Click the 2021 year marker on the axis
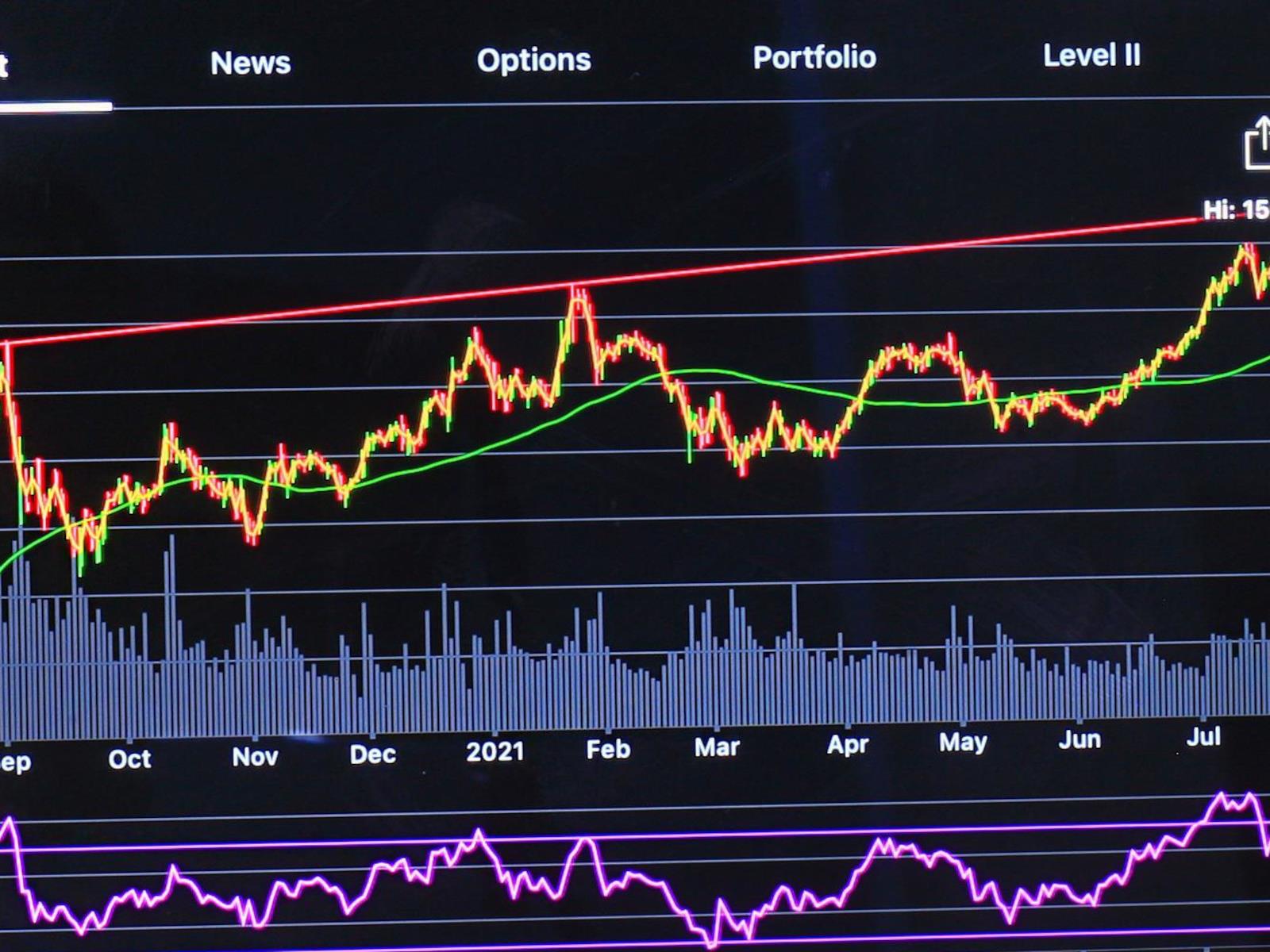Screen dimensions: 1270x952 495,752
